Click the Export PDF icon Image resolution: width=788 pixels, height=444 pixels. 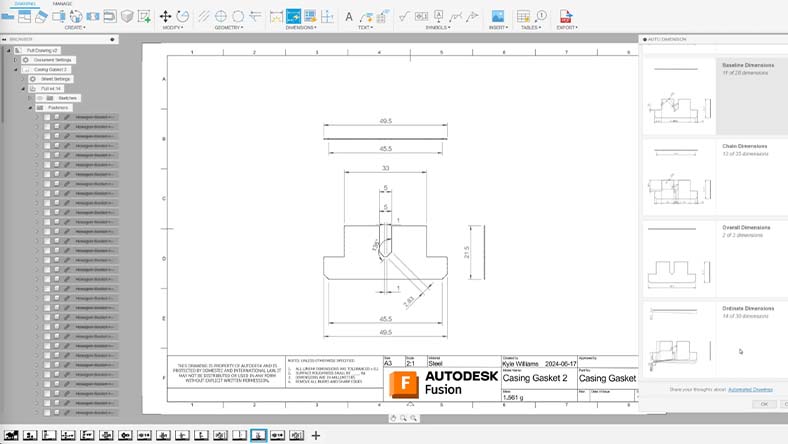click(x=565, y=17)
